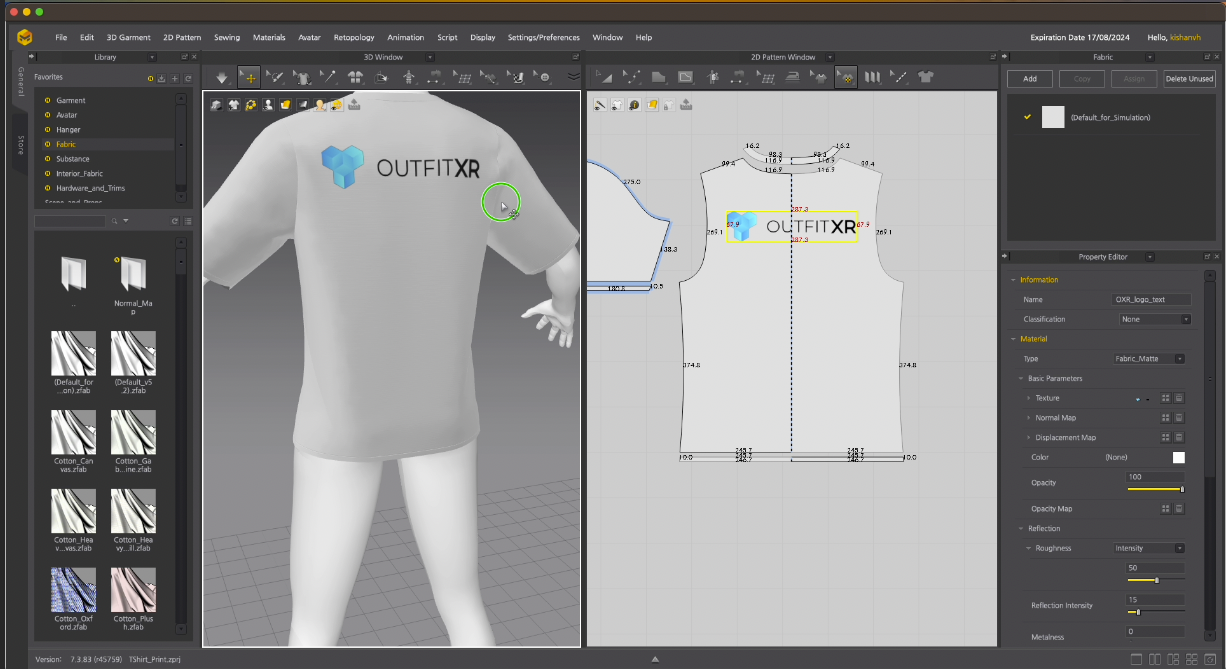1226x669 pixels.
Task: Open the material Type dropdown showing Fabric_Matte
Action: tap(1149, 358)
